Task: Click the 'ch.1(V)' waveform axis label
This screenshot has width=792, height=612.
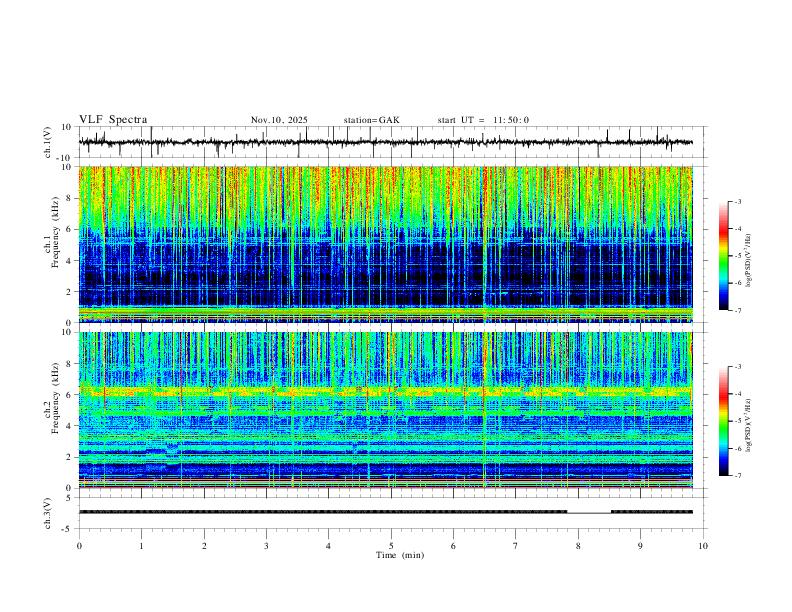Action: 48,142
